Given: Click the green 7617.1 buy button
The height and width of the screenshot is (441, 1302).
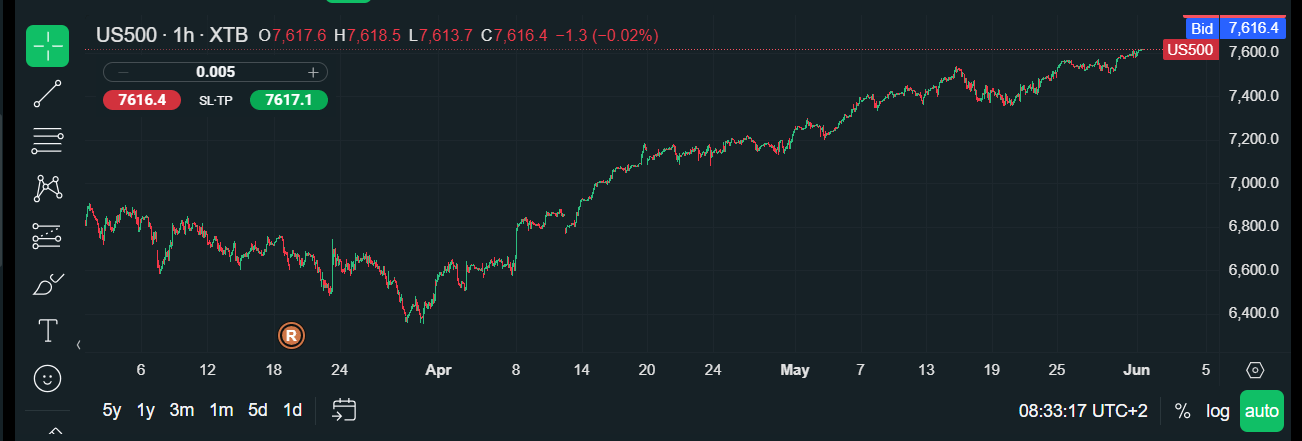Looking at the screenshot, I should pos(288,100).
